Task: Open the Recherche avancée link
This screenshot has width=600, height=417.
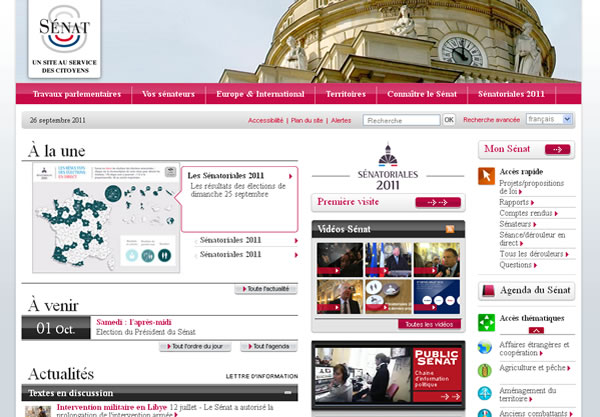Action: 491,120
